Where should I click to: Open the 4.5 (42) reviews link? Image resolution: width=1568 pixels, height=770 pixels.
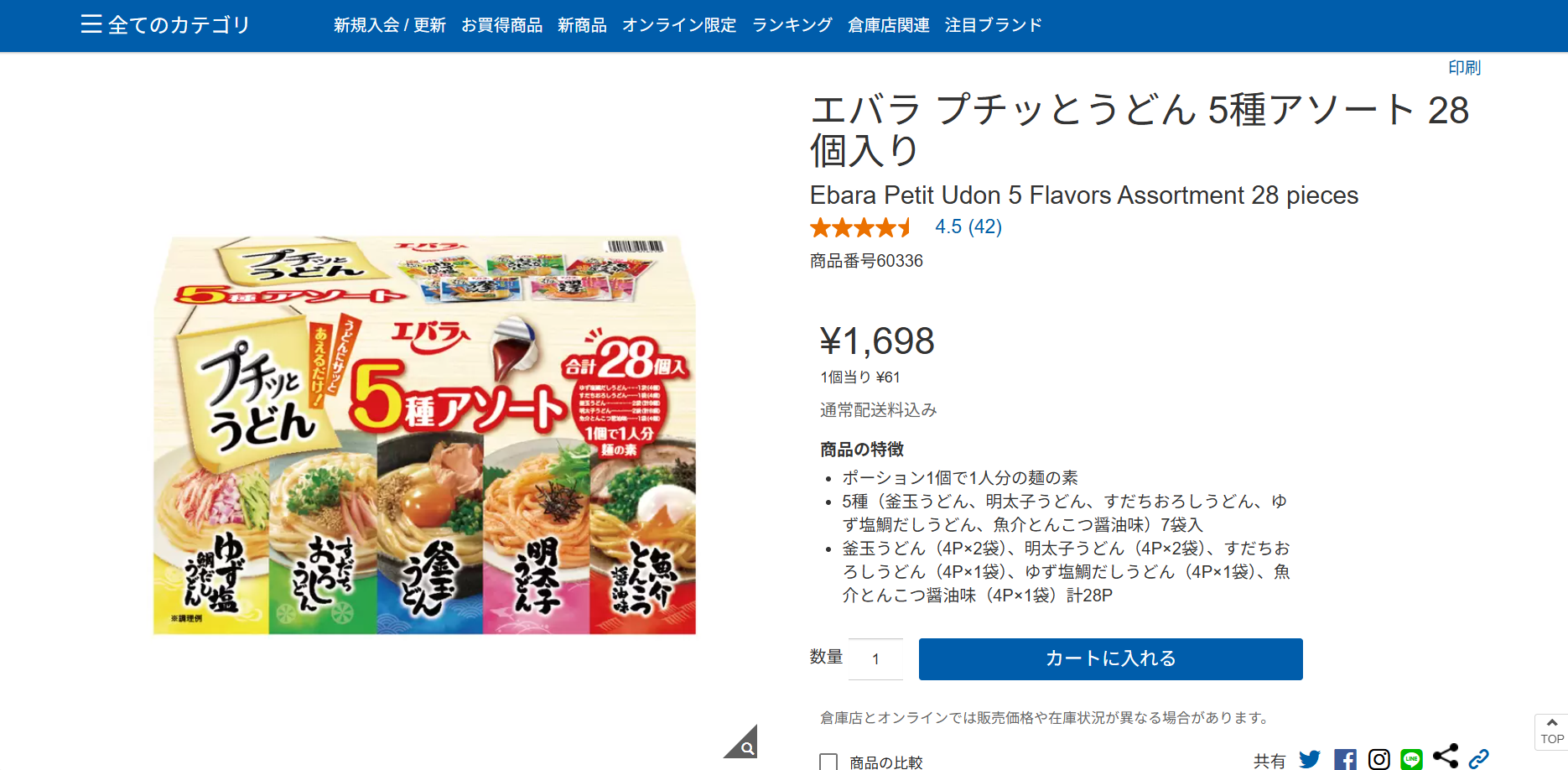click(x=968, y=227)
